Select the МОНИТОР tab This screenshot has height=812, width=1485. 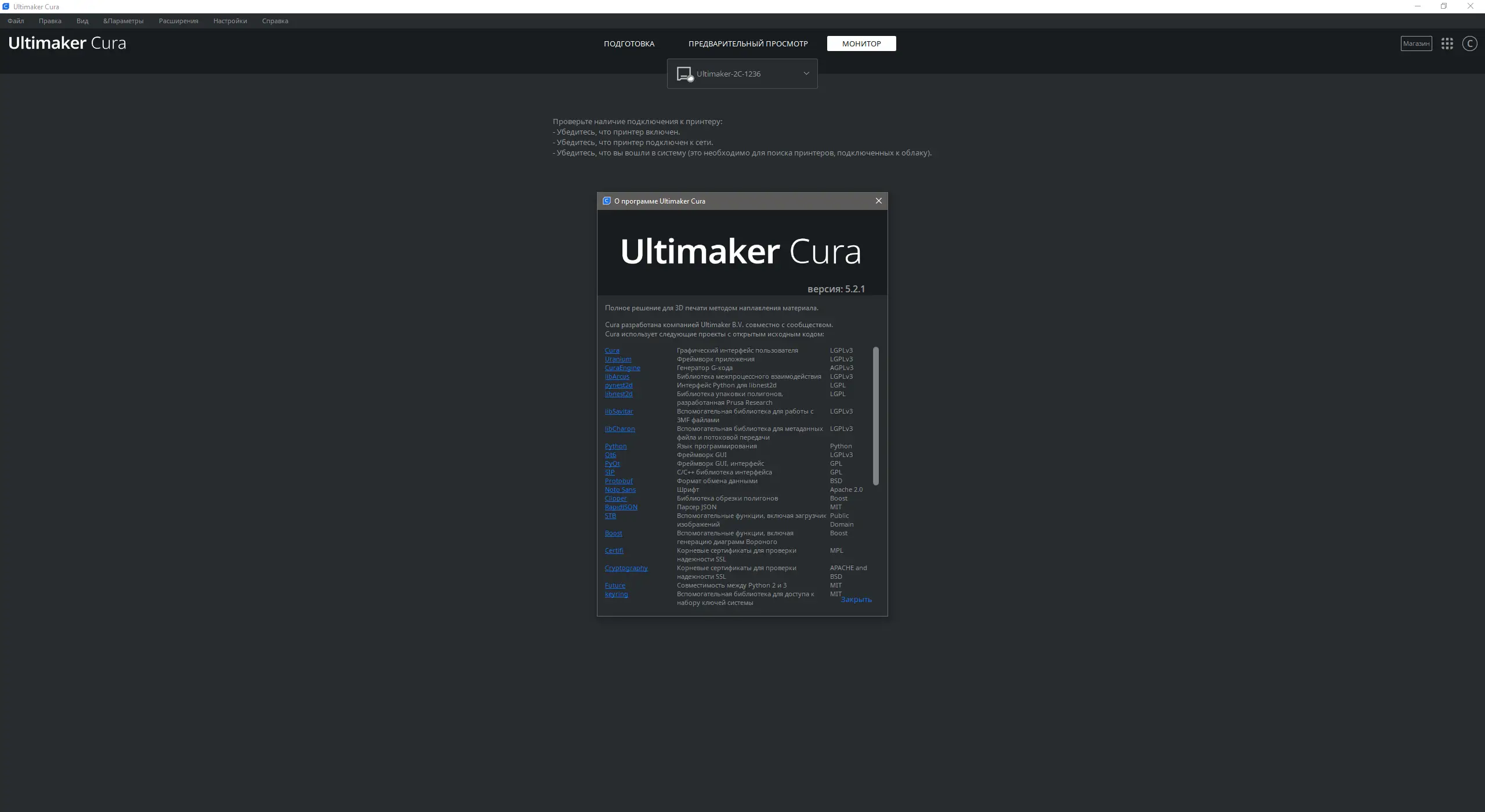861,43
